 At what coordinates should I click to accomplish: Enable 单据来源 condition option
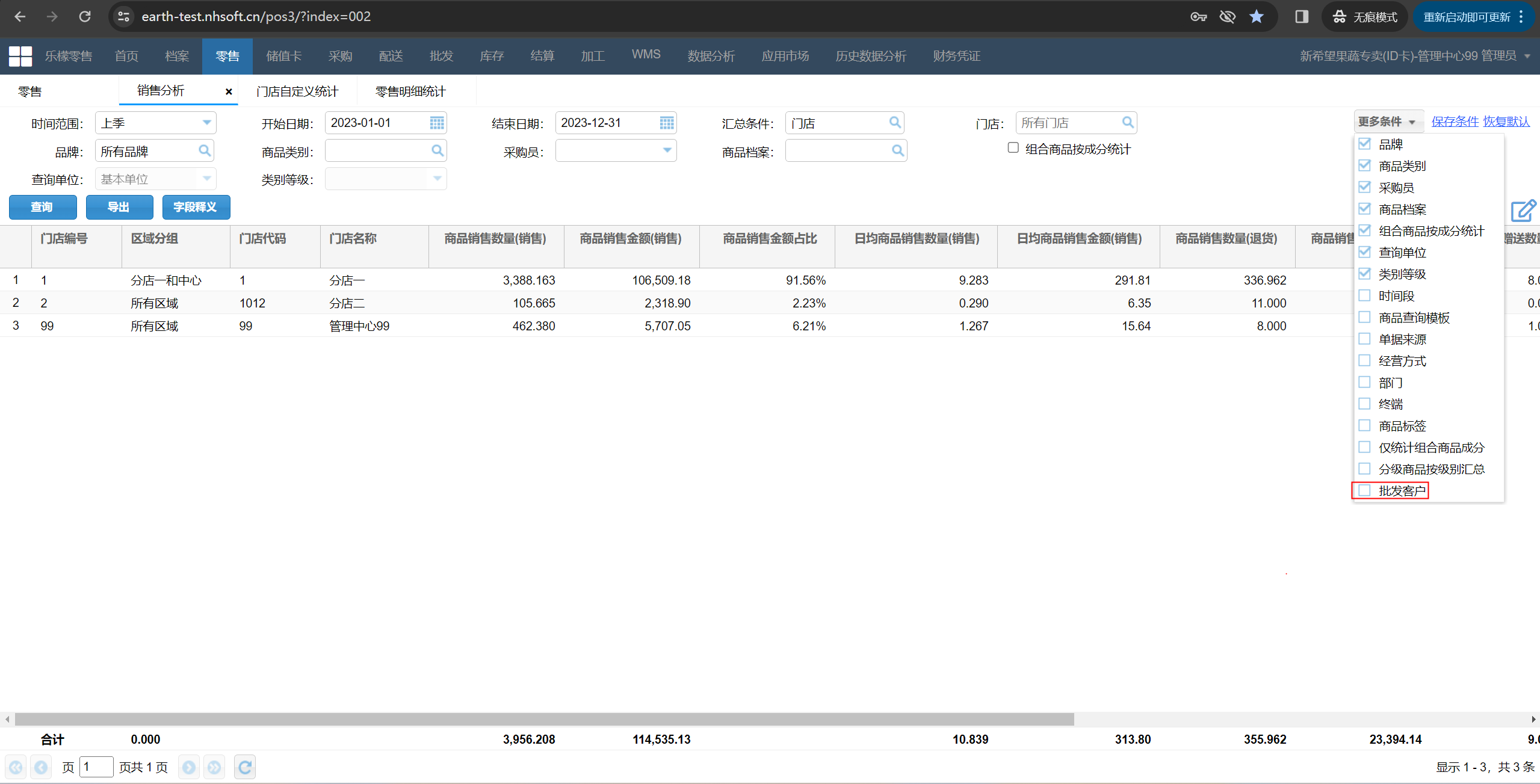click(1365, 339)
